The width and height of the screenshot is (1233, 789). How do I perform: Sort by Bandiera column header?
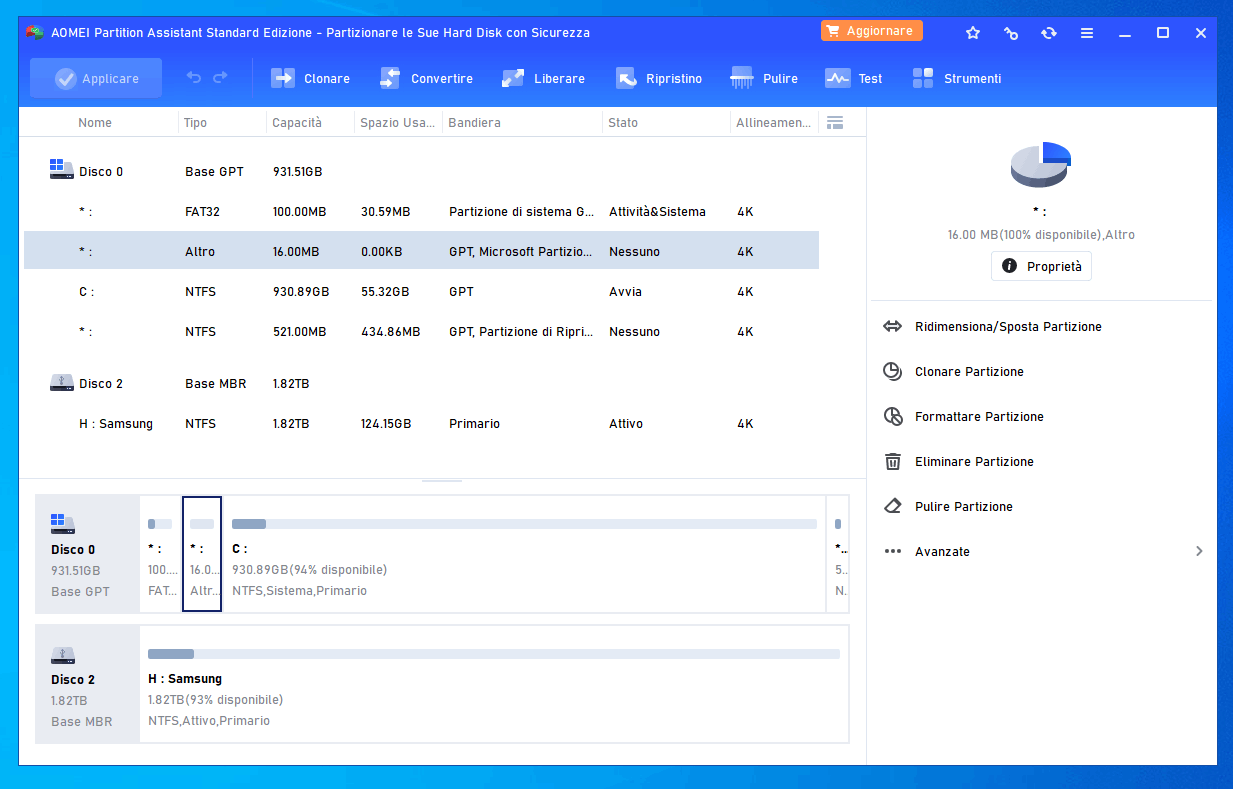pos(474,122)
